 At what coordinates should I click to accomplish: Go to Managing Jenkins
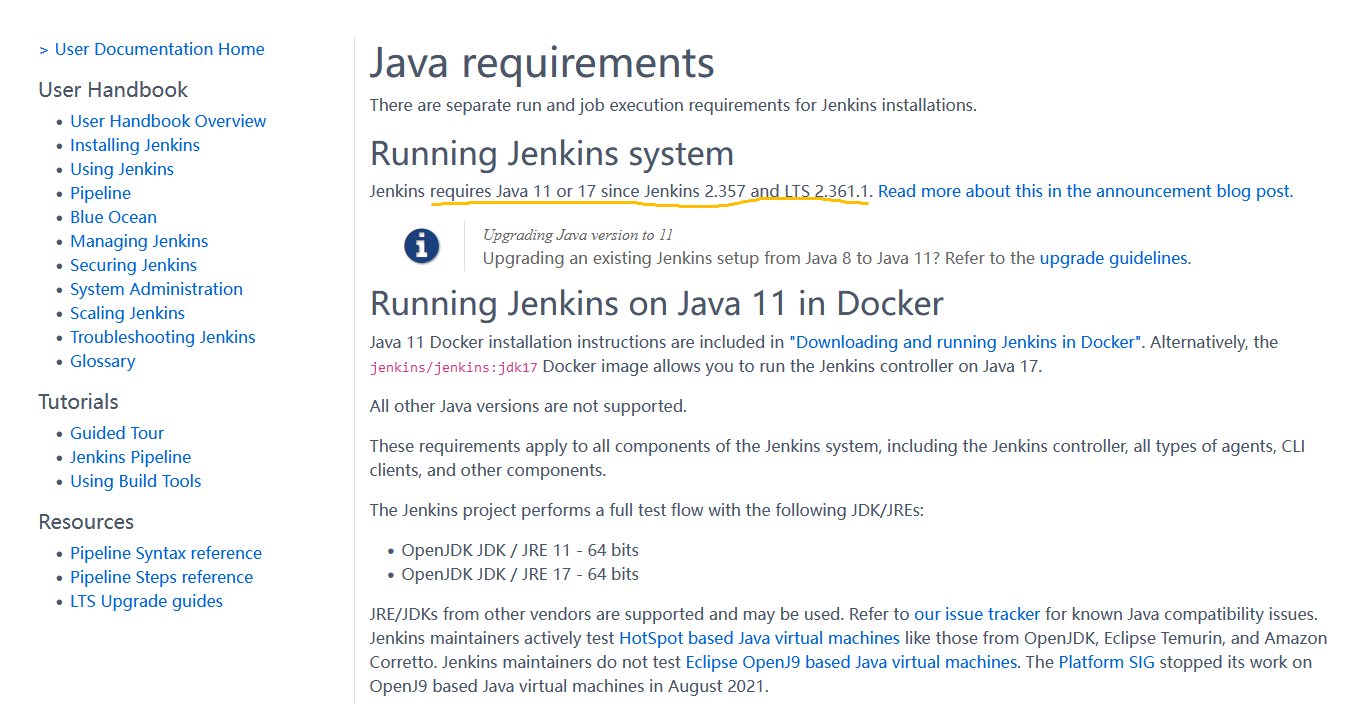139,241
